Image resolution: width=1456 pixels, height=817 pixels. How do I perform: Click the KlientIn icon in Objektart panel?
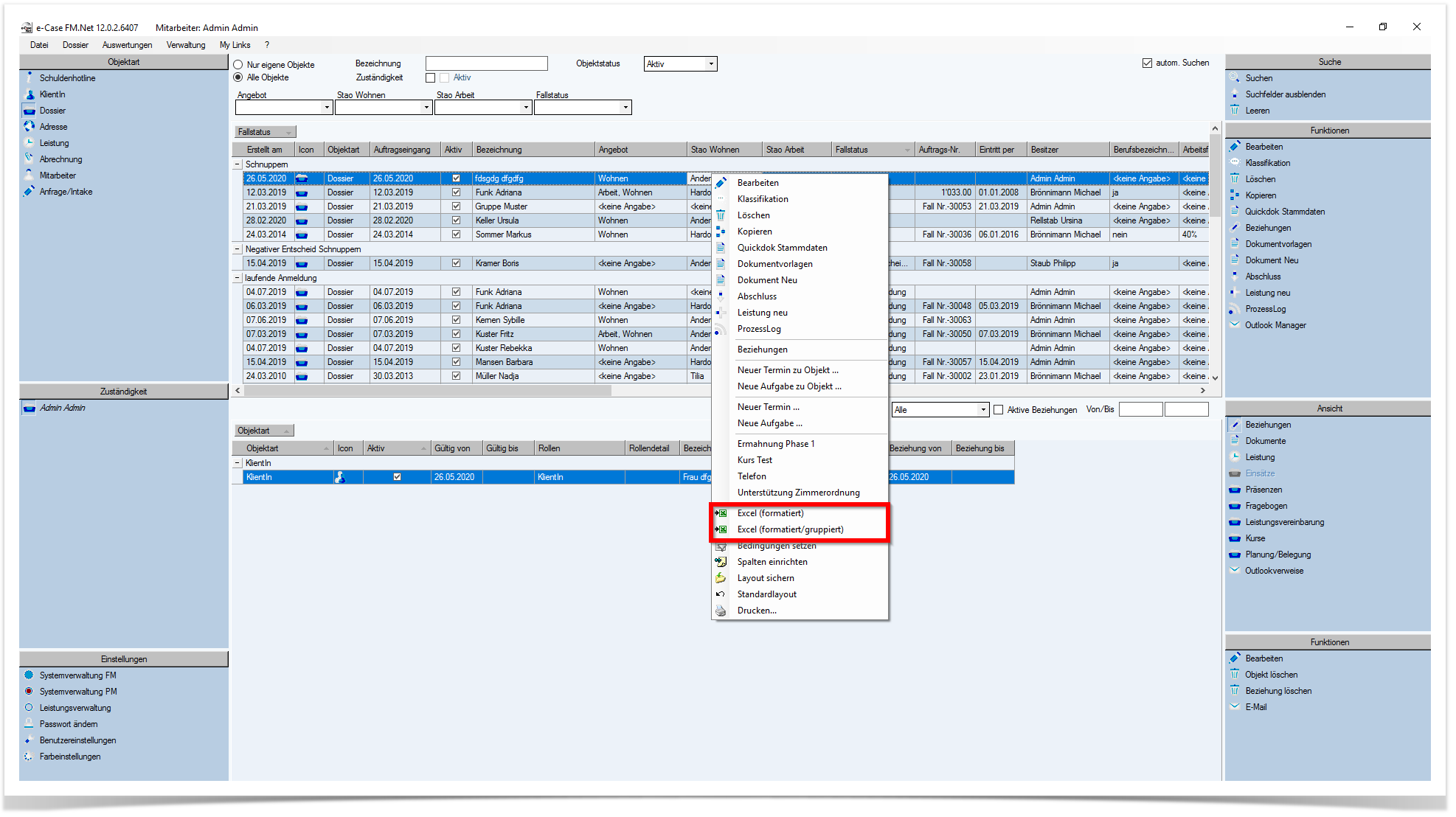29,94
